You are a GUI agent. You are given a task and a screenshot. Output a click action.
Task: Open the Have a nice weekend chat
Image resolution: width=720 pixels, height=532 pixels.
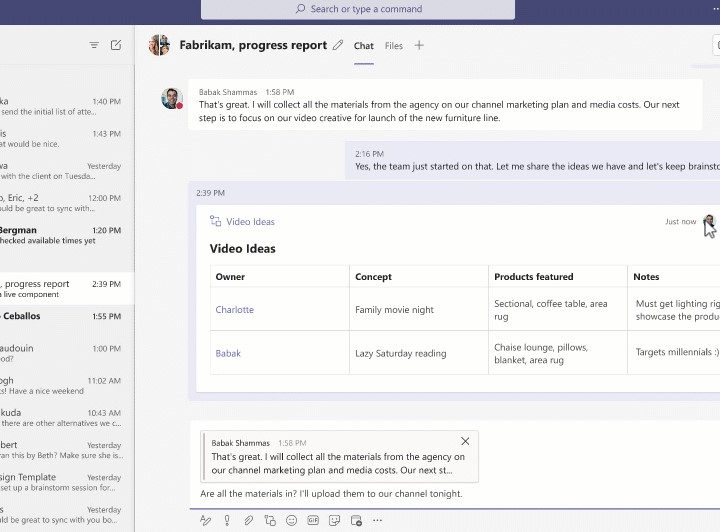point(67,385)
